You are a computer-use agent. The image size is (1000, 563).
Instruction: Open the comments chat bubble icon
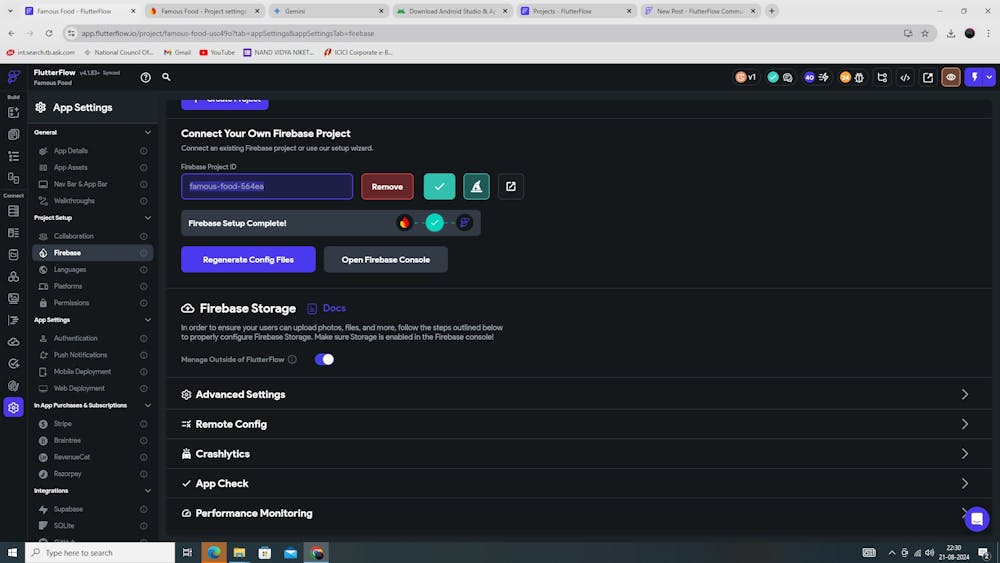pyautogui.click(x=788, y=77)
